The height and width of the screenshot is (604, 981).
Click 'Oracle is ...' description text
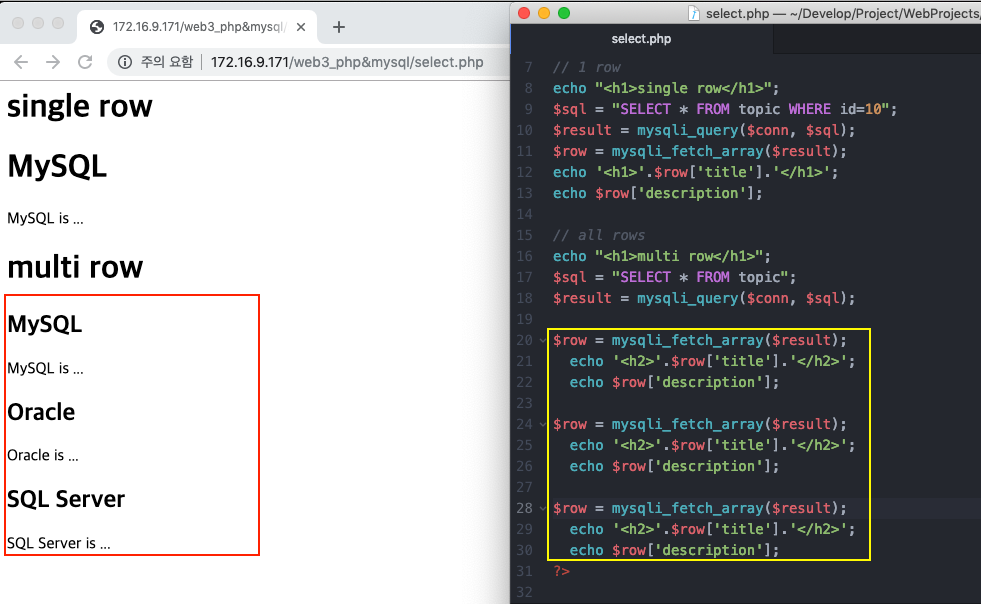[x=43, y=455]
